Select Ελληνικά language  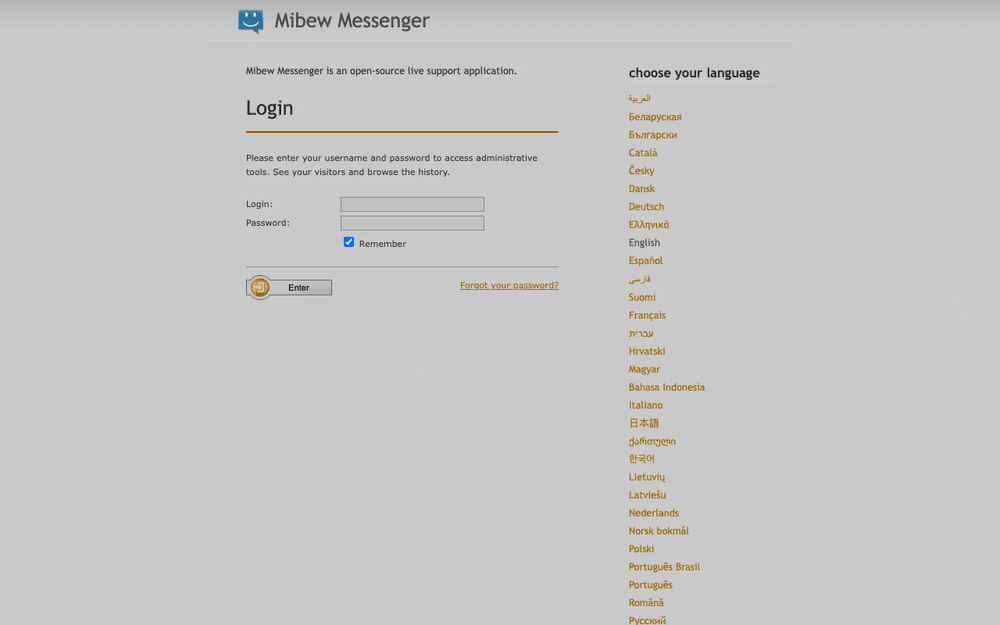click(649, 224)
